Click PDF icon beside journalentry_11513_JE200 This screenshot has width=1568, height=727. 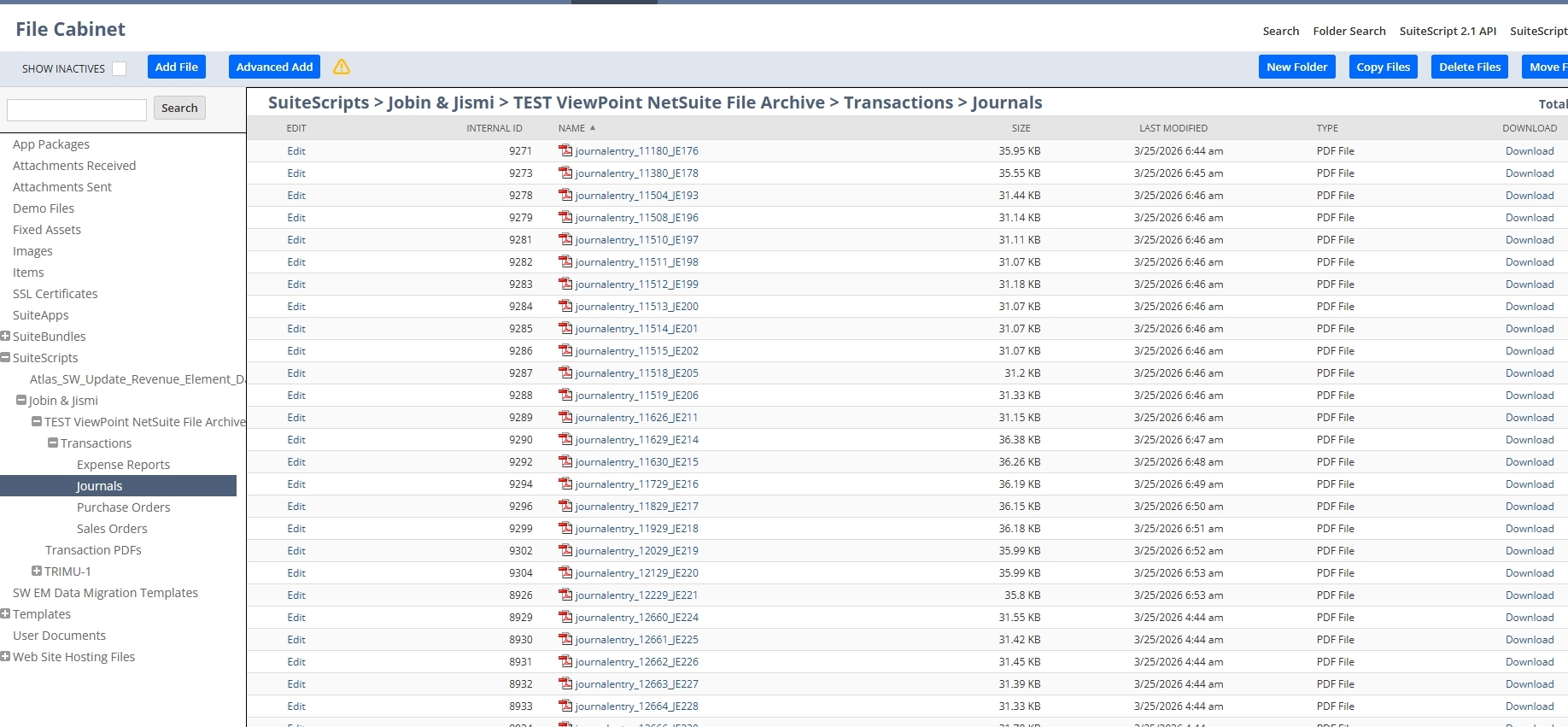point(565,306)
